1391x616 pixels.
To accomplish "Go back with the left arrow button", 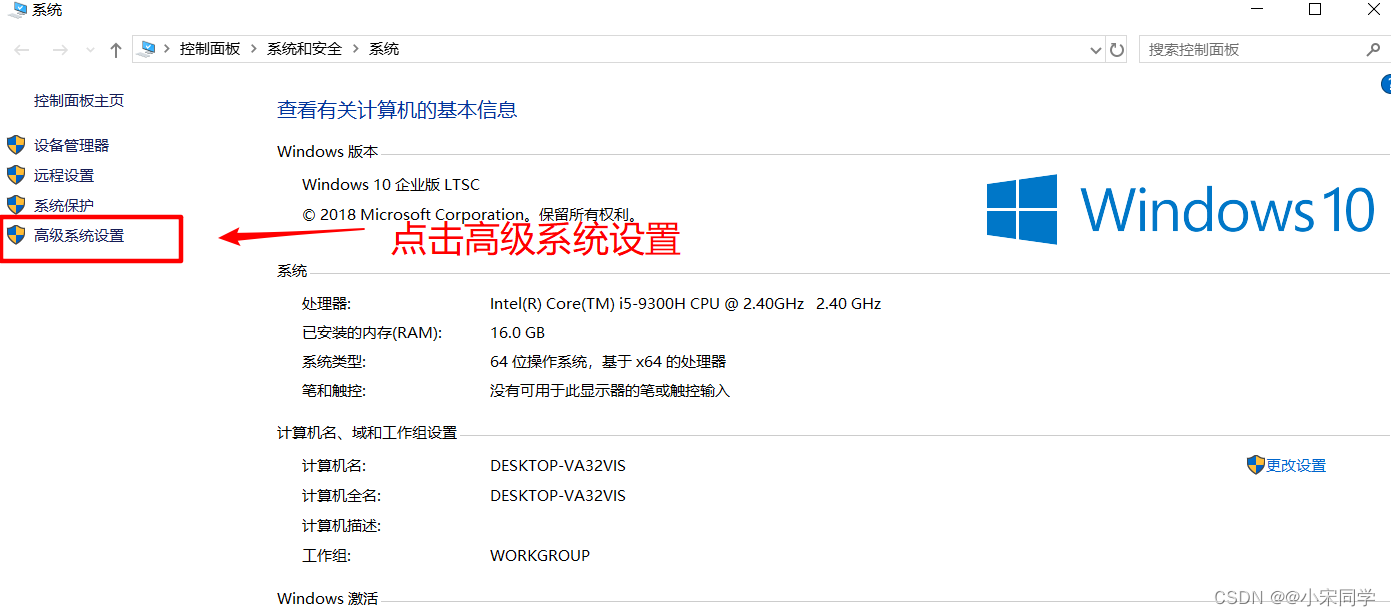I will coord(22,49).
